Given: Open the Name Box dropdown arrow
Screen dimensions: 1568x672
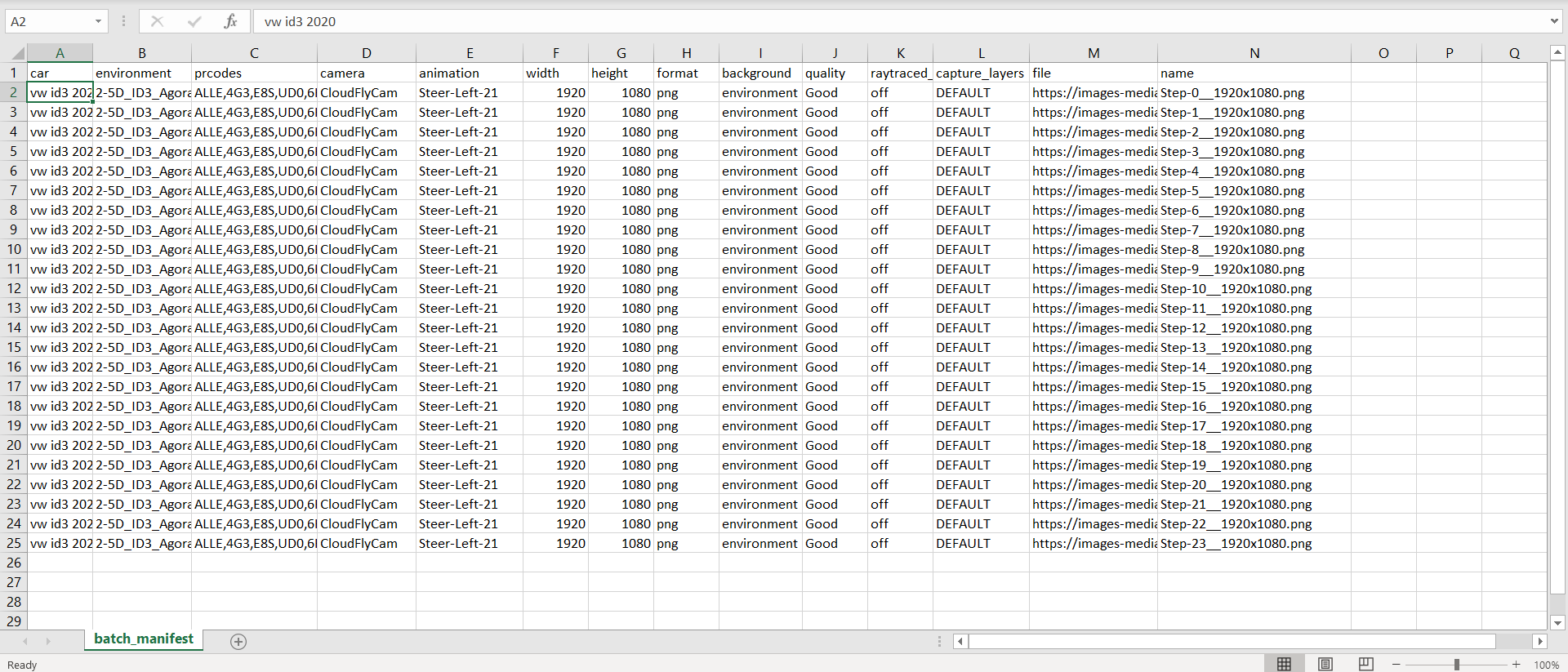Looking at the screenshot, I should tap(98, 21).
